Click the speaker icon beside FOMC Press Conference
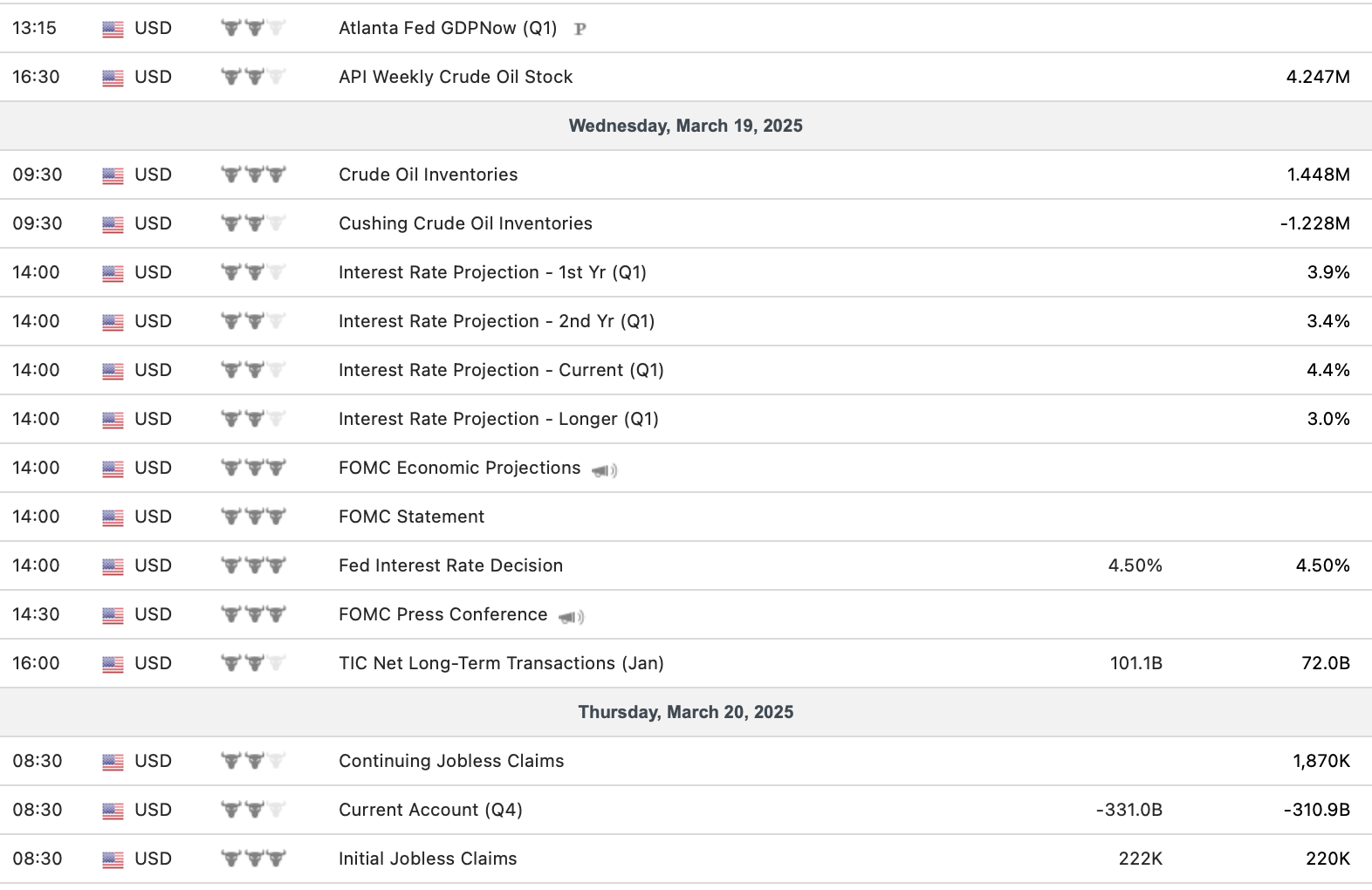Viewport: 1372px width, 890px height. 571,617
